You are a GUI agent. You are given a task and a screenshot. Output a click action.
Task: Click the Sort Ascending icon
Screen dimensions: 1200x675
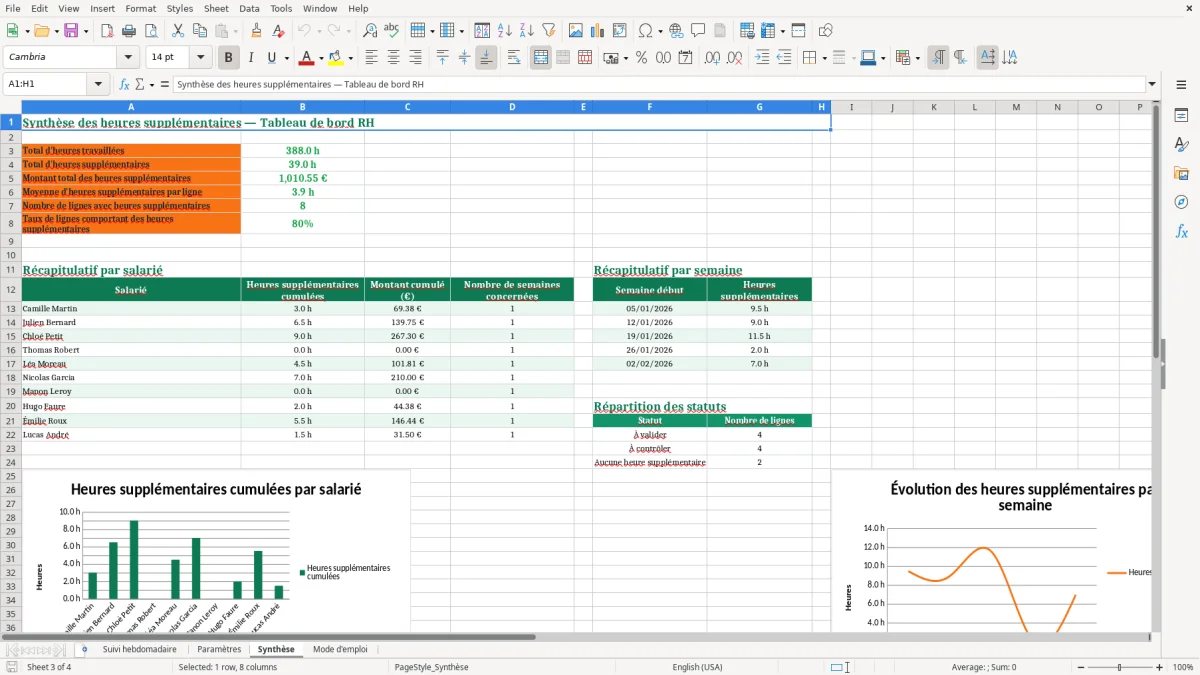coord(505,31)
